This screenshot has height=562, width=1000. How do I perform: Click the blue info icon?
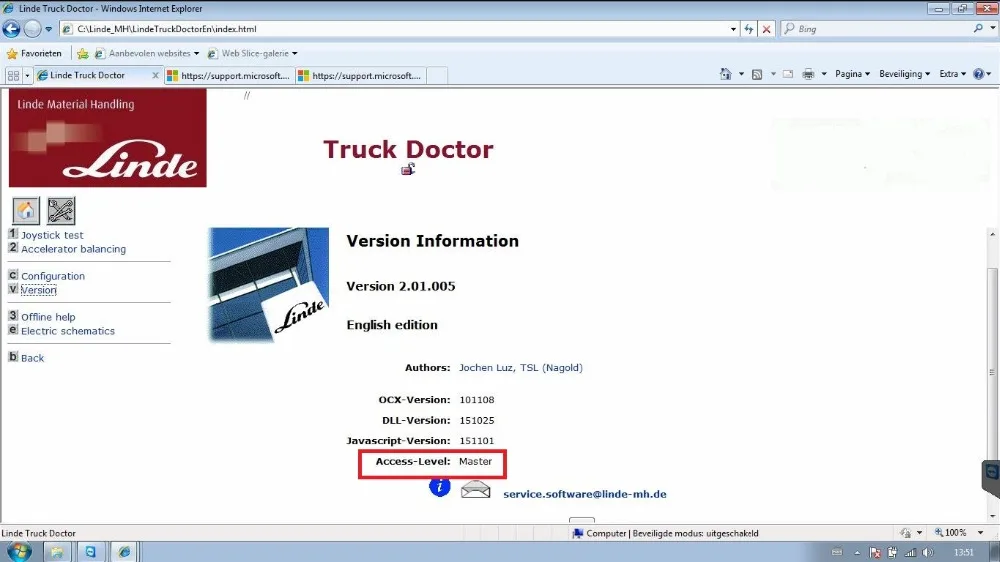point(439,487)
